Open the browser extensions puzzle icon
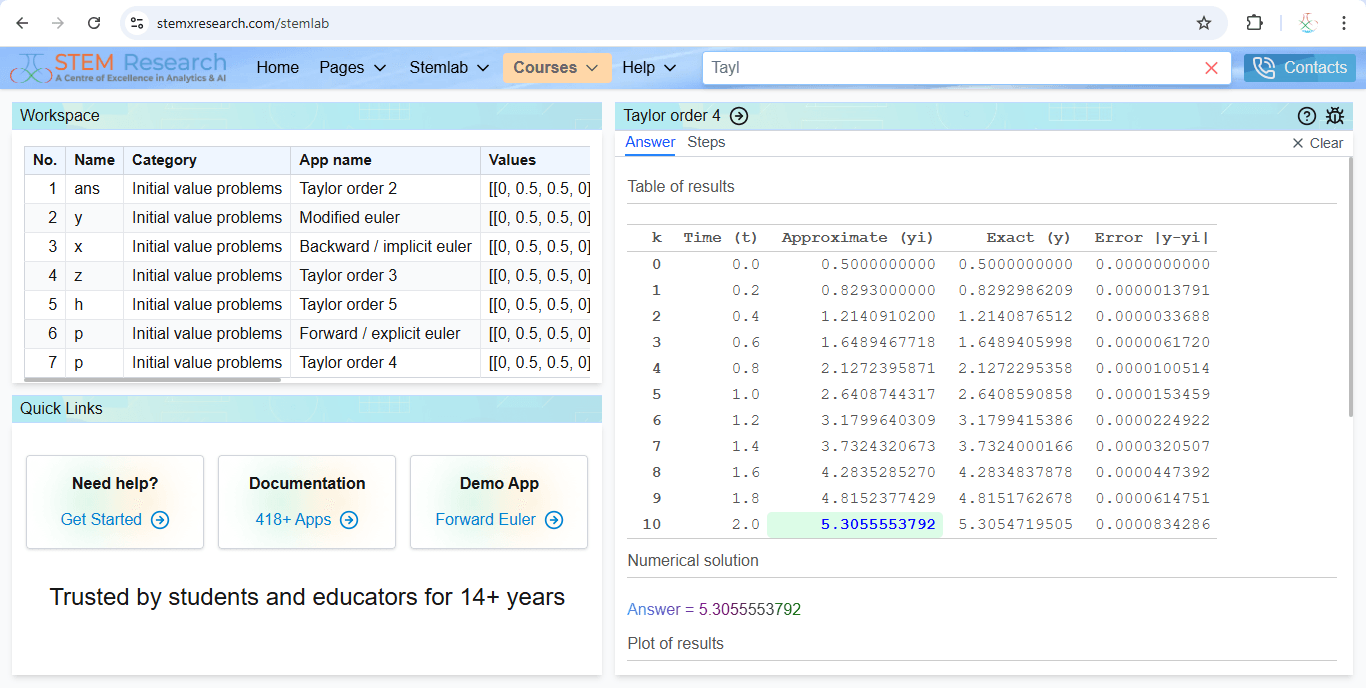Screen dimensions: 1366x688 point(1254,23)
